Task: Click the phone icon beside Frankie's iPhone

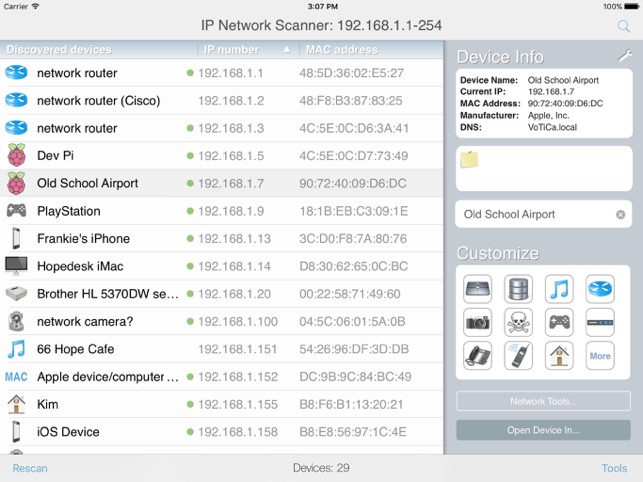Action: click(x=16, y=238)
